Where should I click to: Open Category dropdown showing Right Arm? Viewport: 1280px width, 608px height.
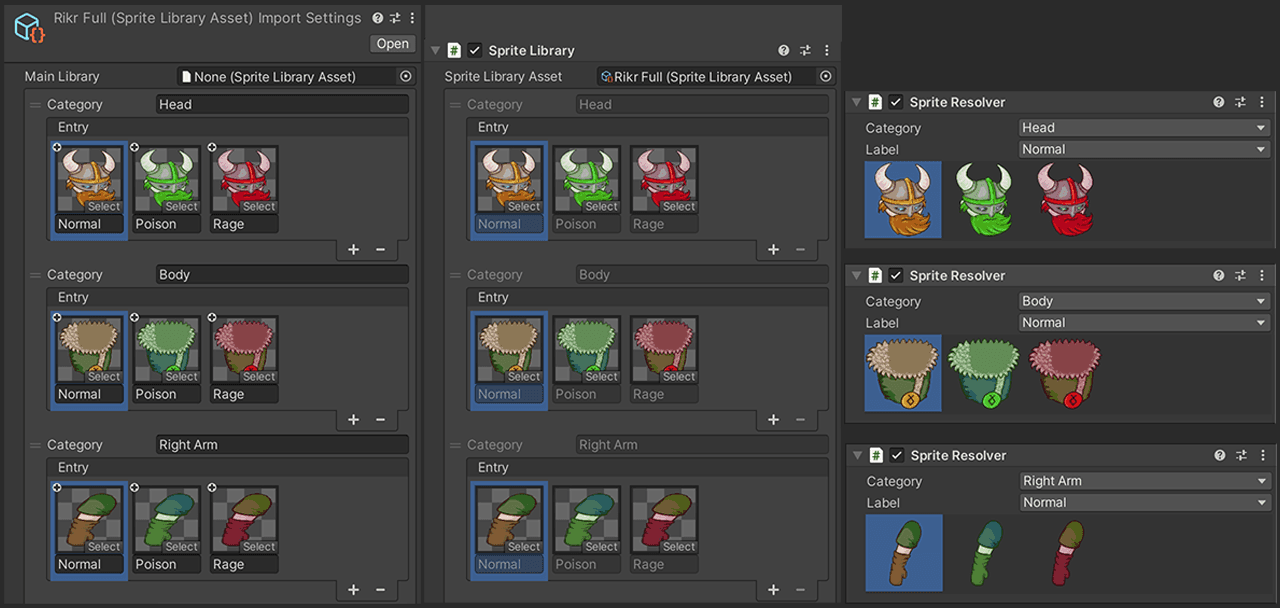[x=1144, y=481]
